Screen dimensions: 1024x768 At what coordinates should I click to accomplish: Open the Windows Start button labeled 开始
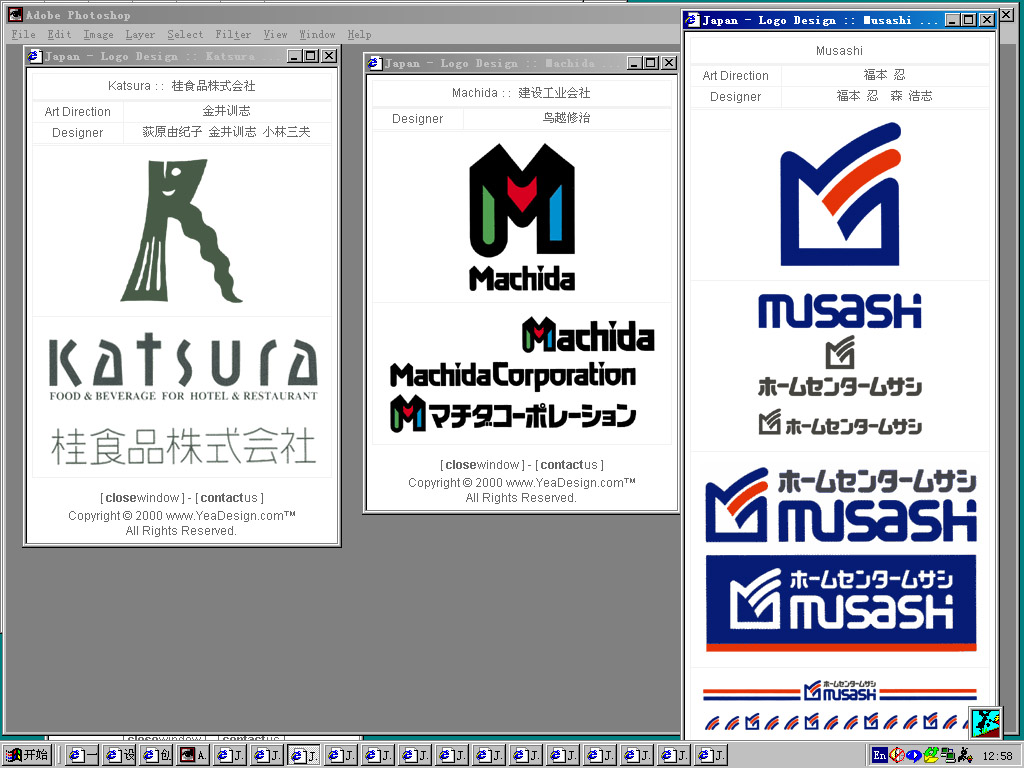(x=28, y=756)
